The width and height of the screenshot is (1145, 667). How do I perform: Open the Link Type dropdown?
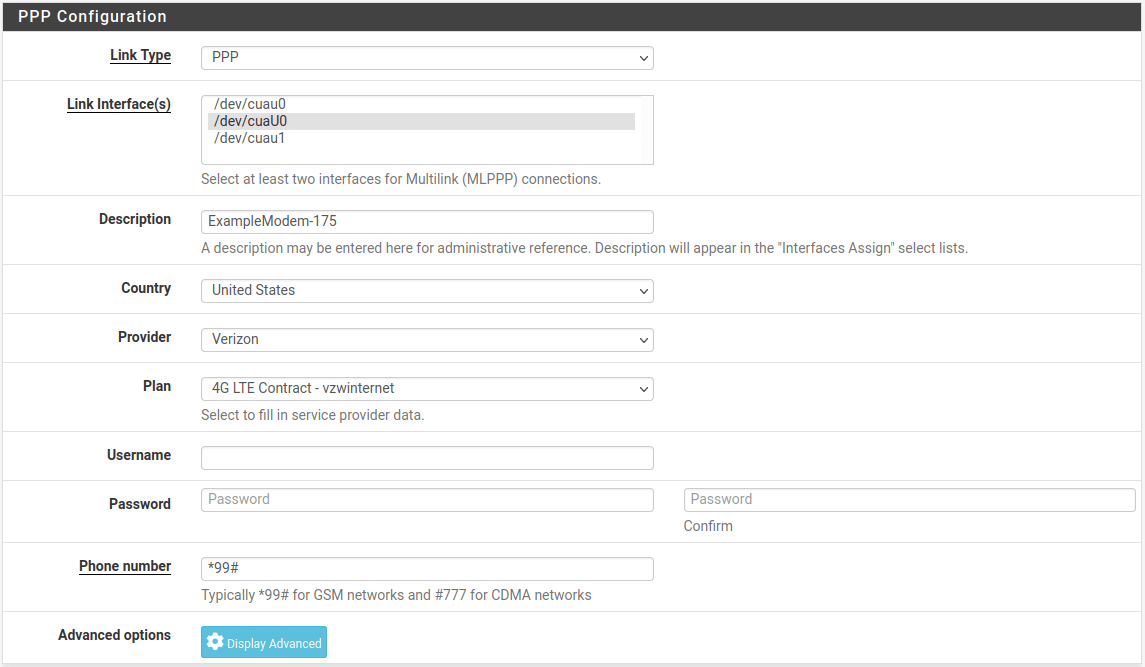click(x=427, y=58)
